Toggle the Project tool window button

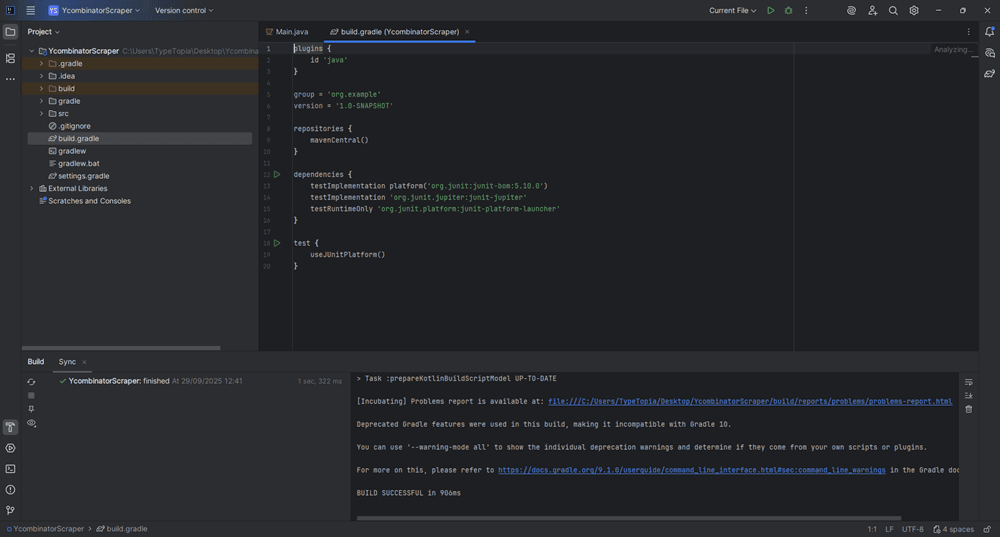click(10, 32)
